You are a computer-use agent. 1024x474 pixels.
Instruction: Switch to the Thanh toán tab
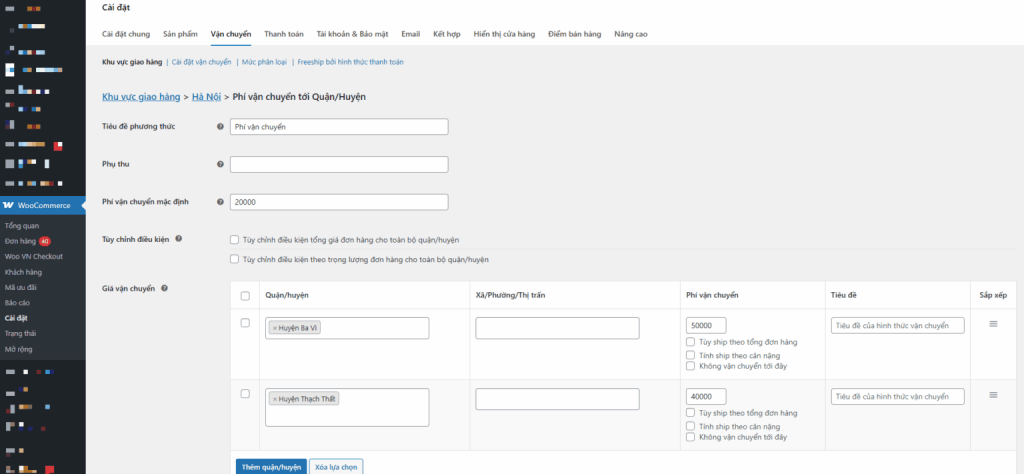pyautogui.click(x=283, y=34)
